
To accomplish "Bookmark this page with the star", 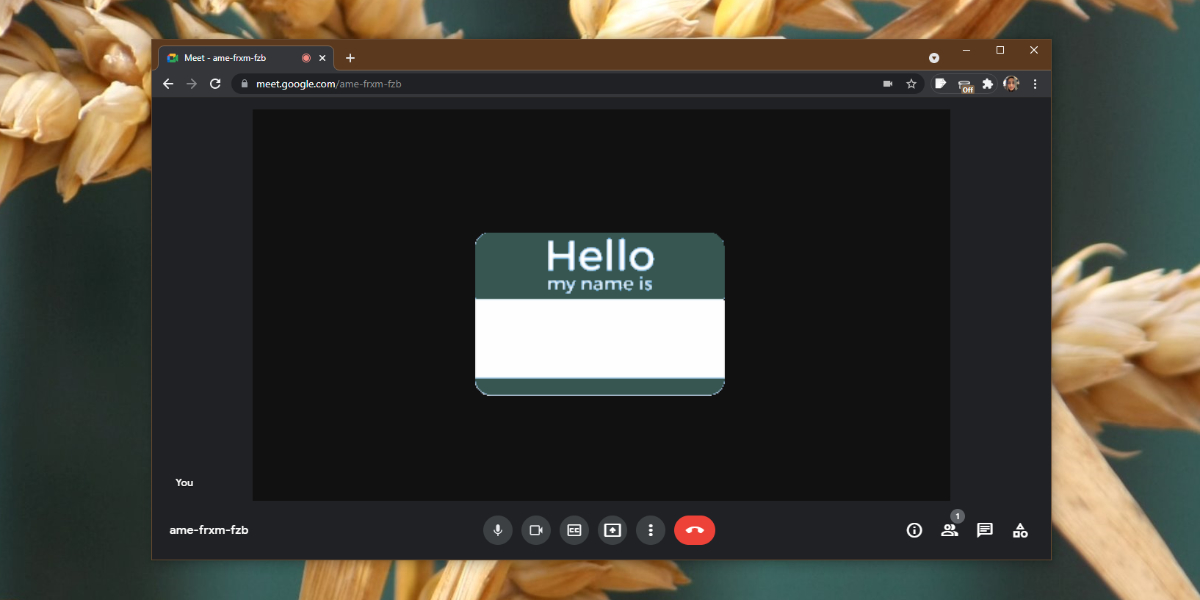I will (911, 84).
